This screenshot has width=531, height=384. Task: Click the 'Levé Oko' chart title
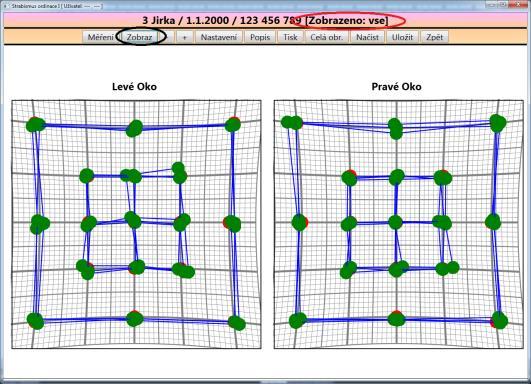[134, 87]
